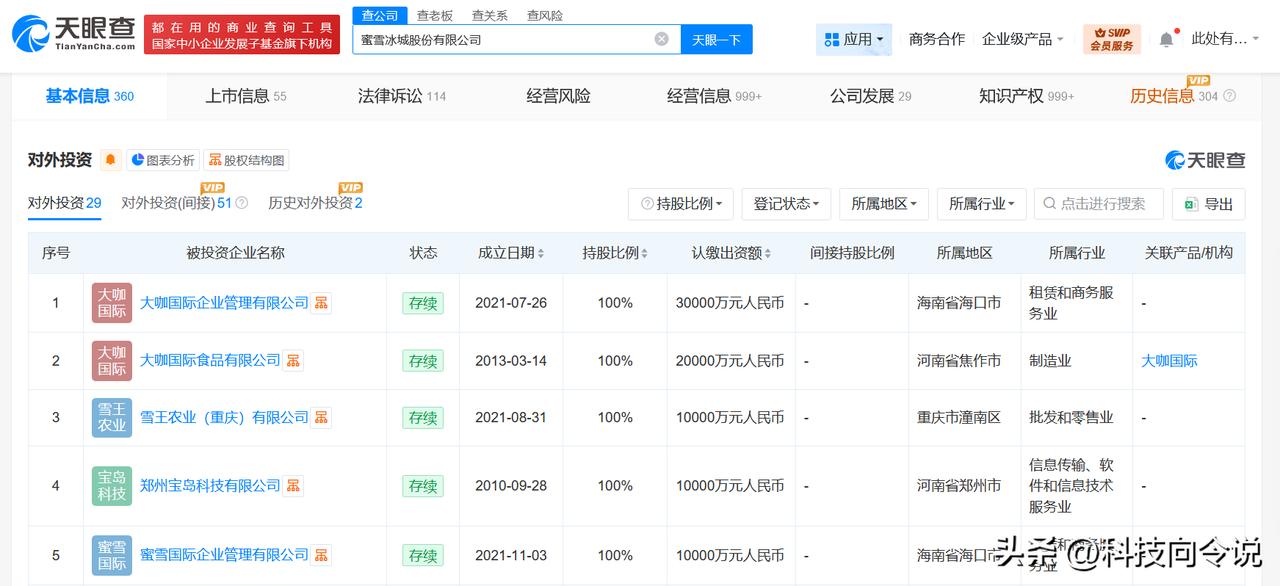Open the 所属地区 filter dropdown
Viewport: 1280px width, 586px height.
tap(884, 204)
